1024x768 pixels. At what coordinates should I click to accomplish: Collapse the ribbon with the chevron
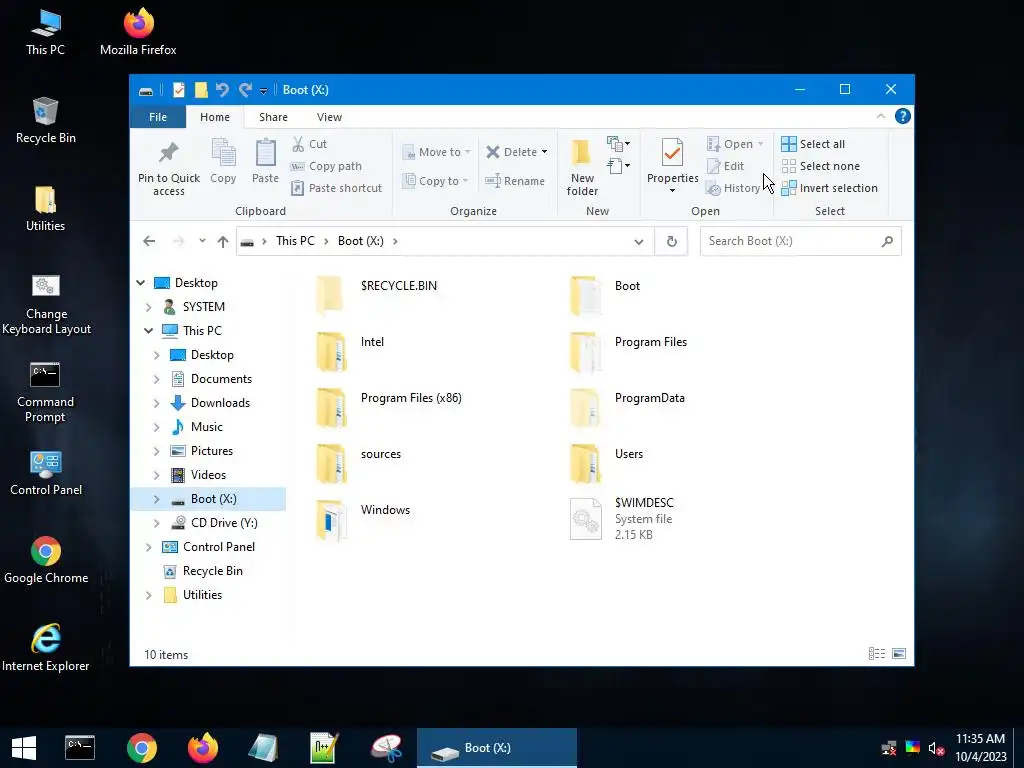click(880, 116)
